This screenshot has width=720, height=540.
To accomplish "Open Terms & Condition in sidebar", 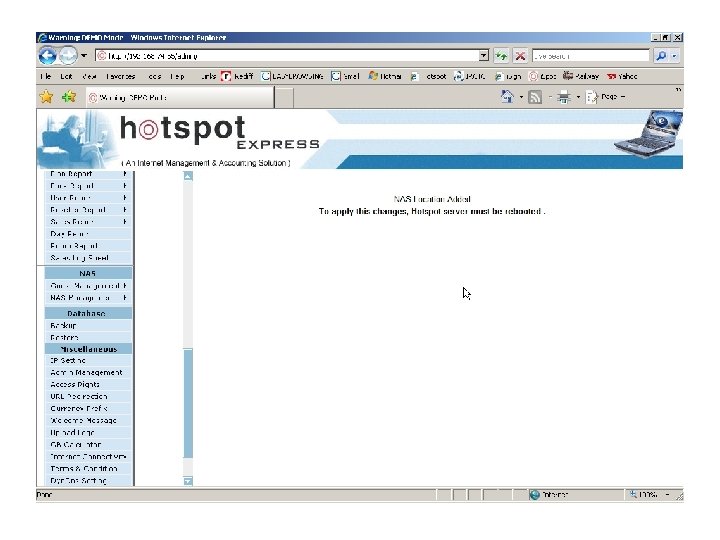I will point(84,468).
